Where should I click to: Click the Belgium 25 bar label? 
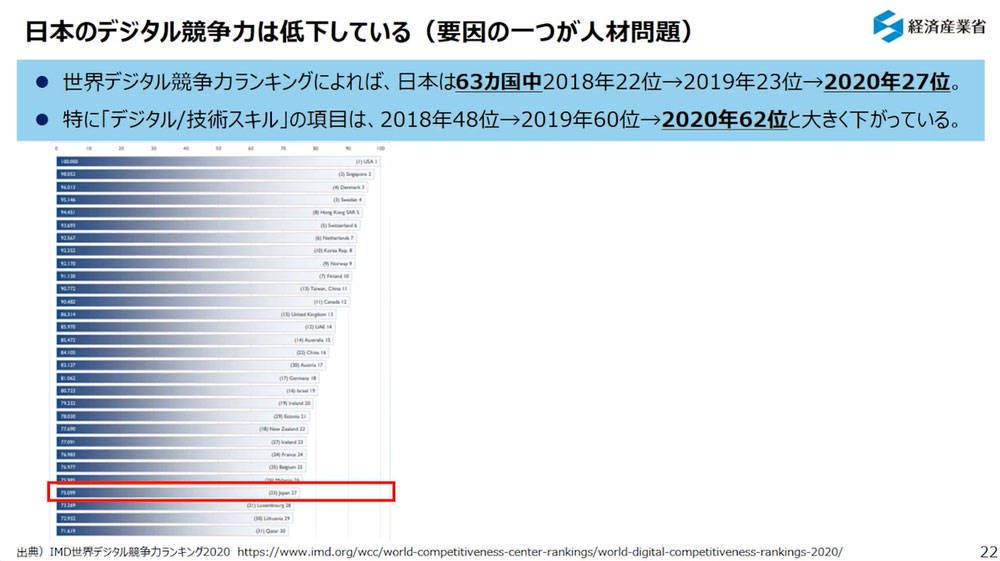point(286,467)
